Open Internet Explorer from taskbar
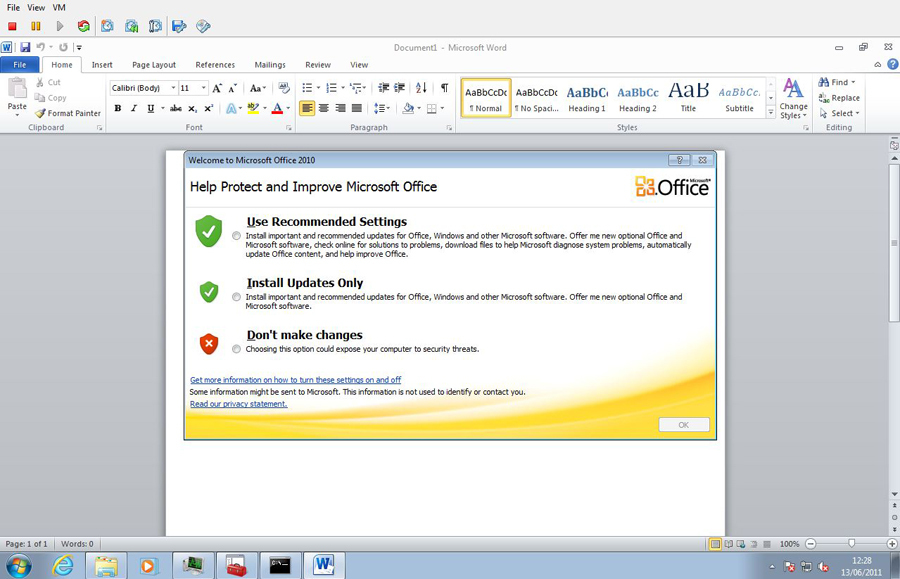The height and width of the screenshot is (579, 900). pos(63,566)
